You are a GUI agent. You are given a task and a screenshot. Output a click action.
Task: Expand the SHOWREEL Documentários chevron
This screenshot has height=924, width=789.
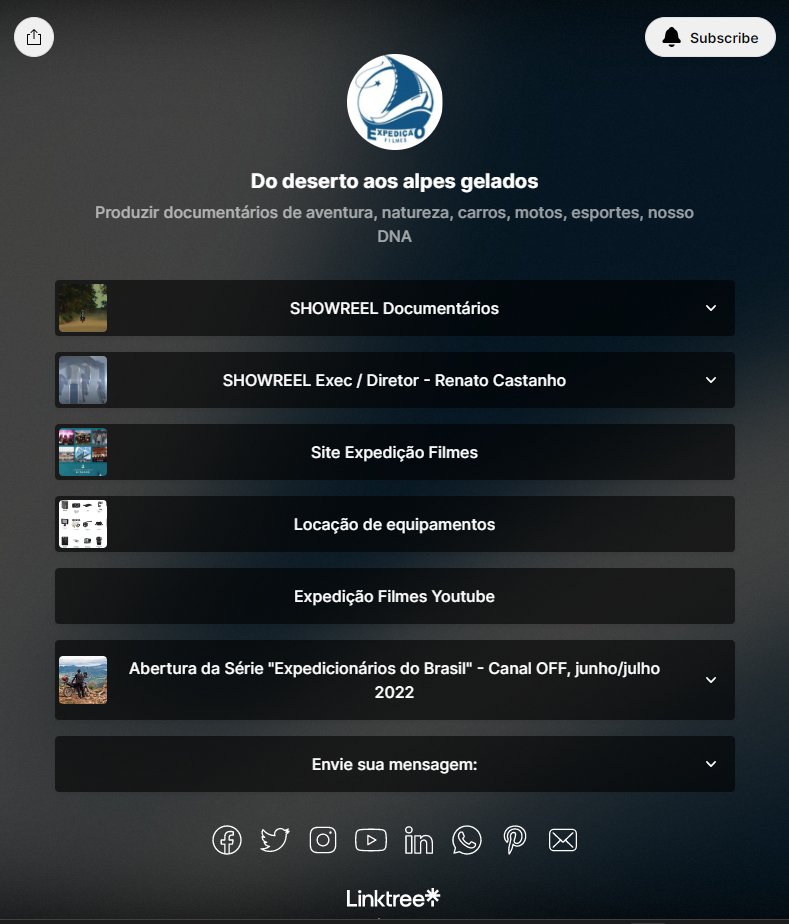pyautogui.click(x=711, y=308)
